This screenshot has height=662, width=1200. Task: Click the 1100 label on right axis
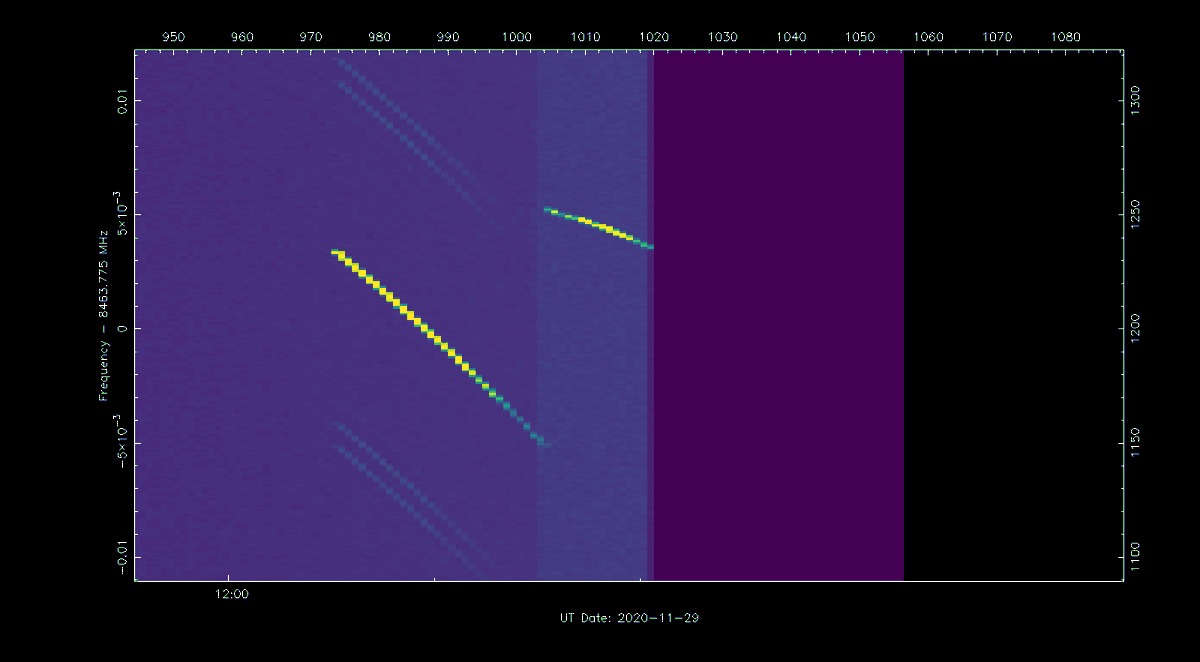click(1134, 557)
